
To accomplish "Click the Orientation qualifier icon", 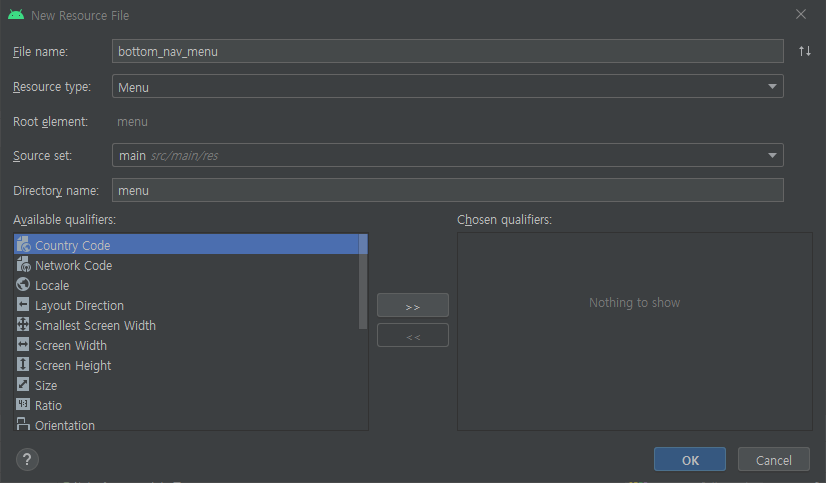I will click(23, 424).
